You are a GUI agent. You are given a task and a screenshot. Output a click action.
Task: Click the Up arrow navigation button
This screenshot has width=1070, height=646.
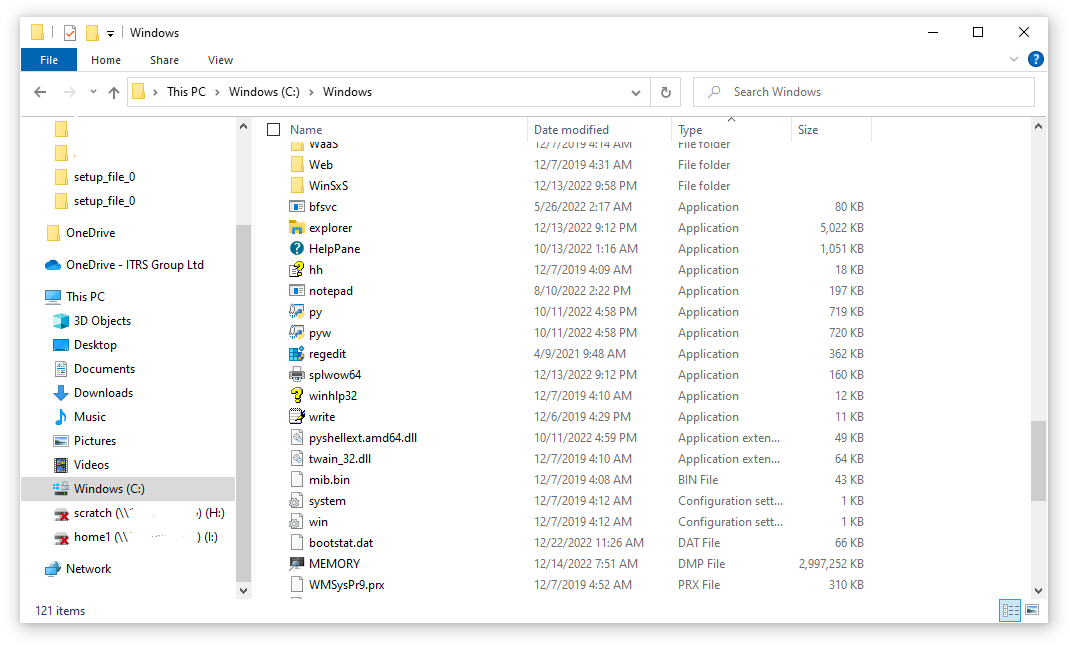114,92
